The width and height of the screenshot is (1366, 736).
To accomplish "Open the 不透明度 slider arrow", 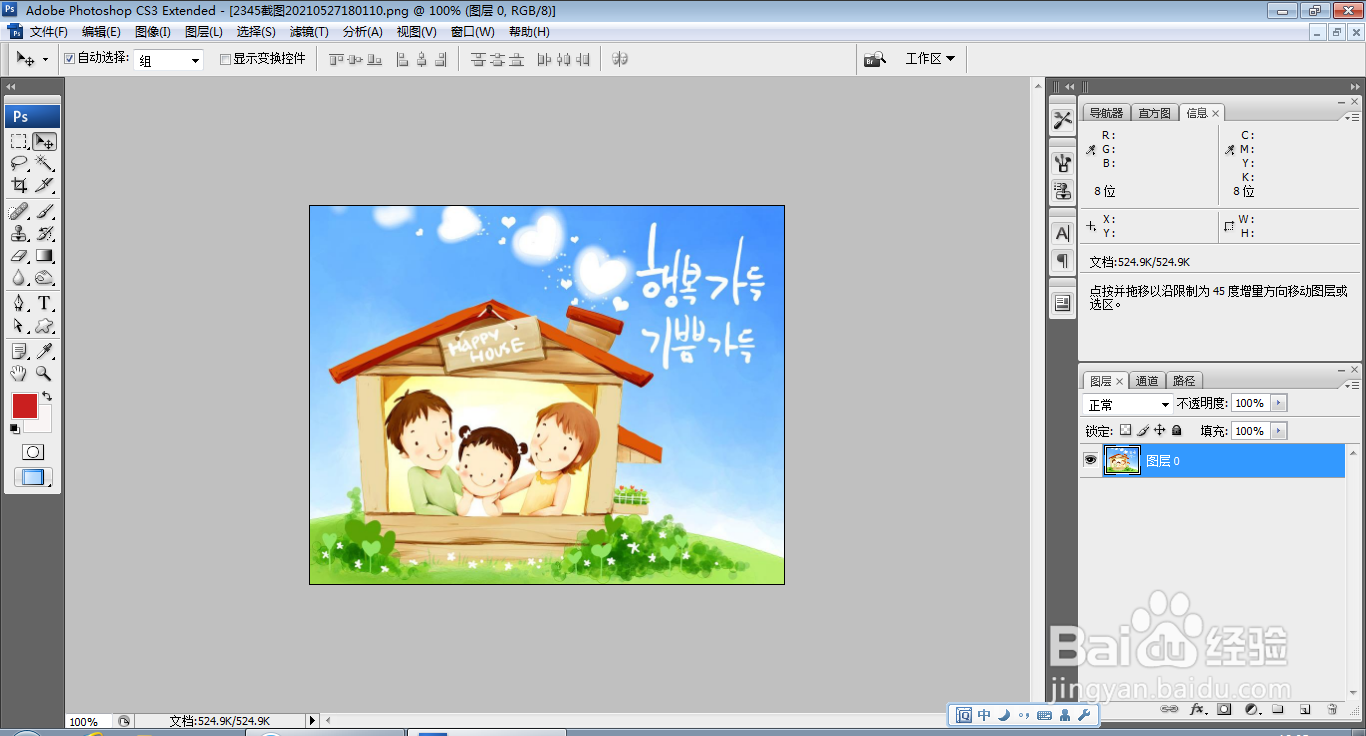I will (1278, 403).
